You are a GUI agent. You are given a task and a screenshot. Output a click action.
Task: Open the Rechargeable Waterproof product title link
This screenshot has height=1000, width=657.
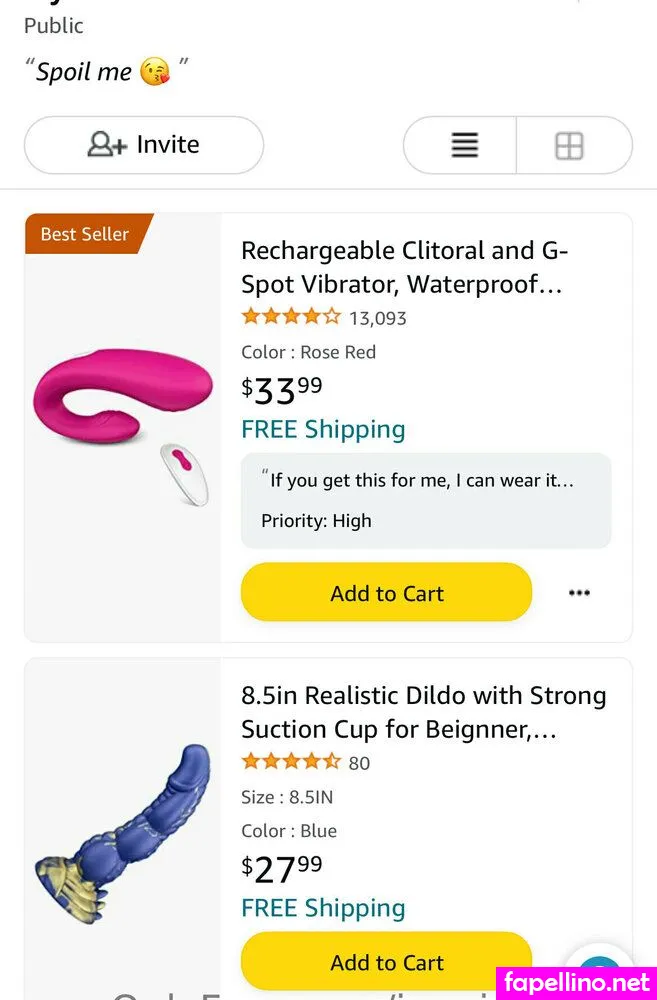point(404,267)
